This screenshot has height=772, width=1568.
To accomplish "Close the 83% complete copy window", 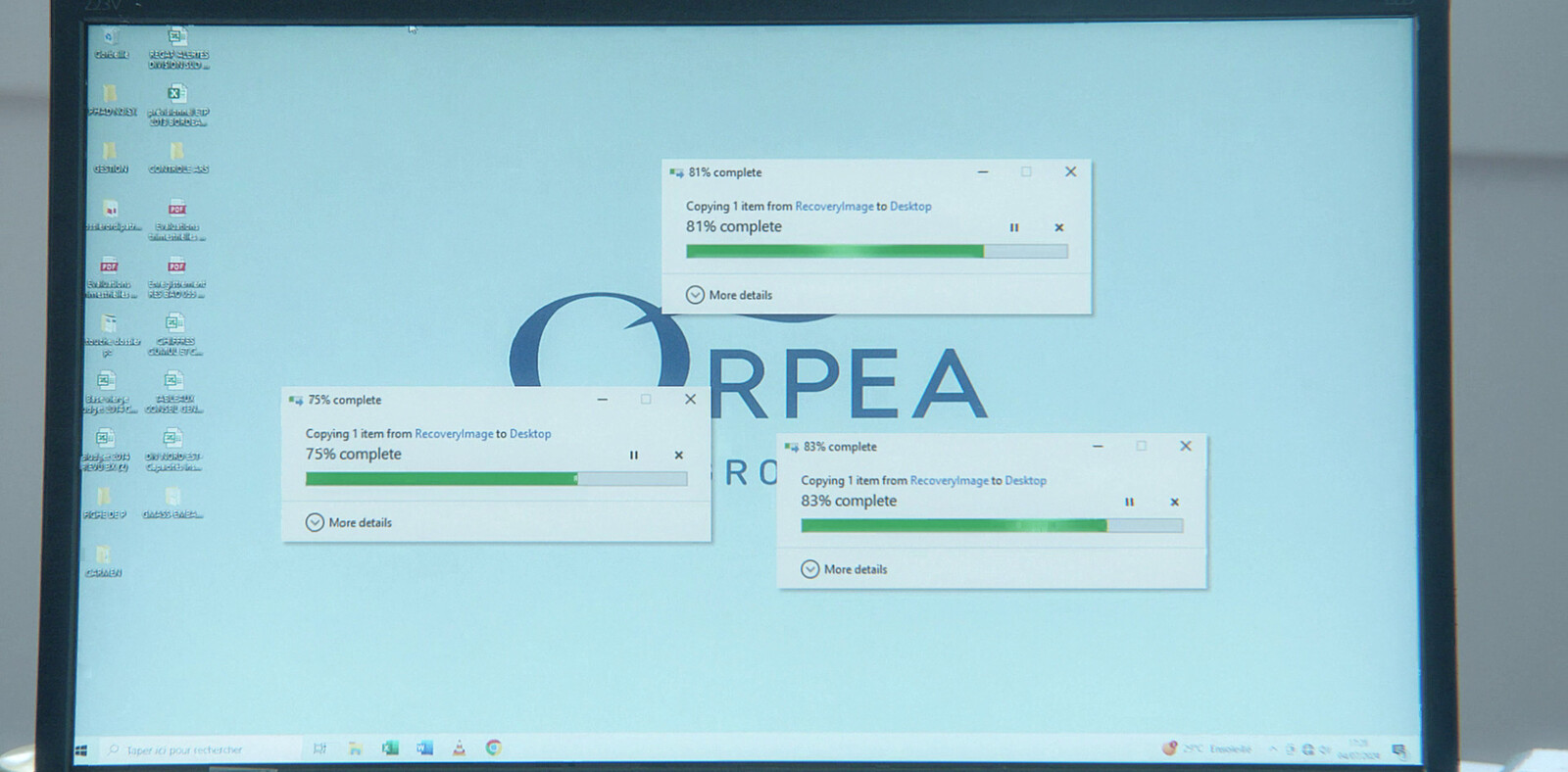I will click(1186, 446).
